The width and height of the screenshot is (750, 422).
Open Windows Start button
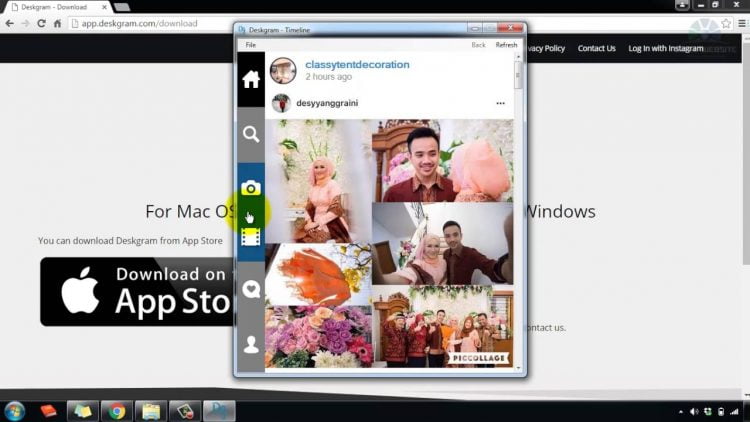tap(14, 411)
